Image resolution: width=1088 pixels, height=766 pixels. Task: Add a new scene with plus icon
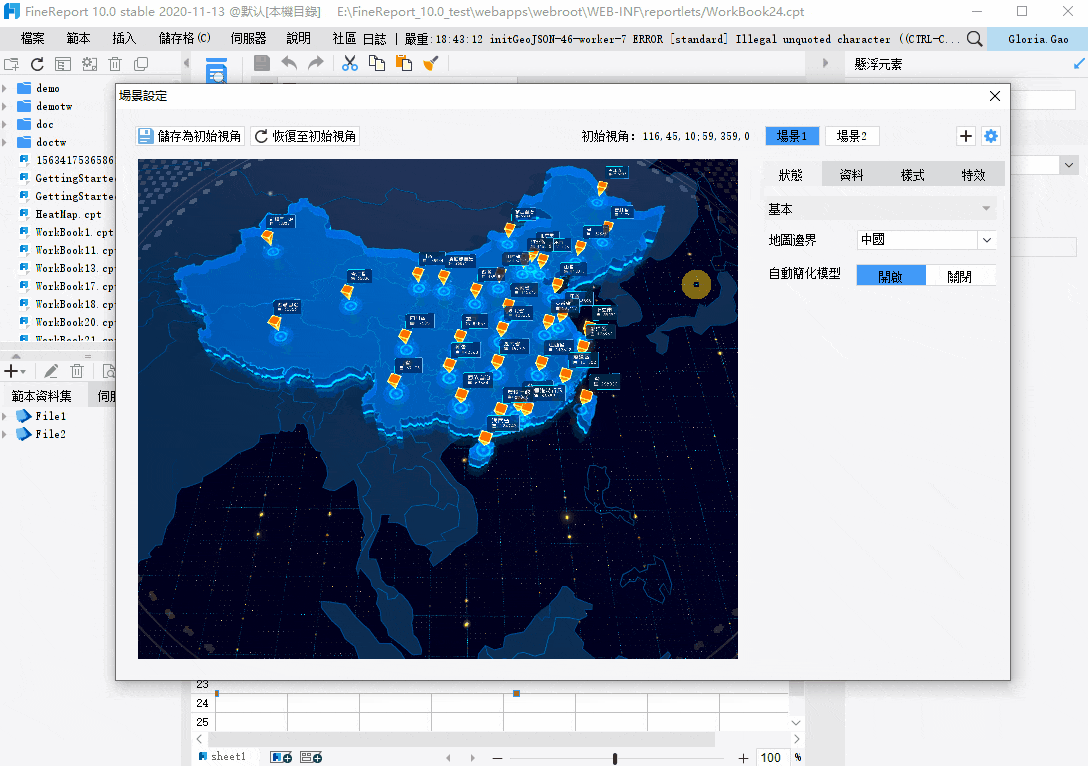coord(966,137)
